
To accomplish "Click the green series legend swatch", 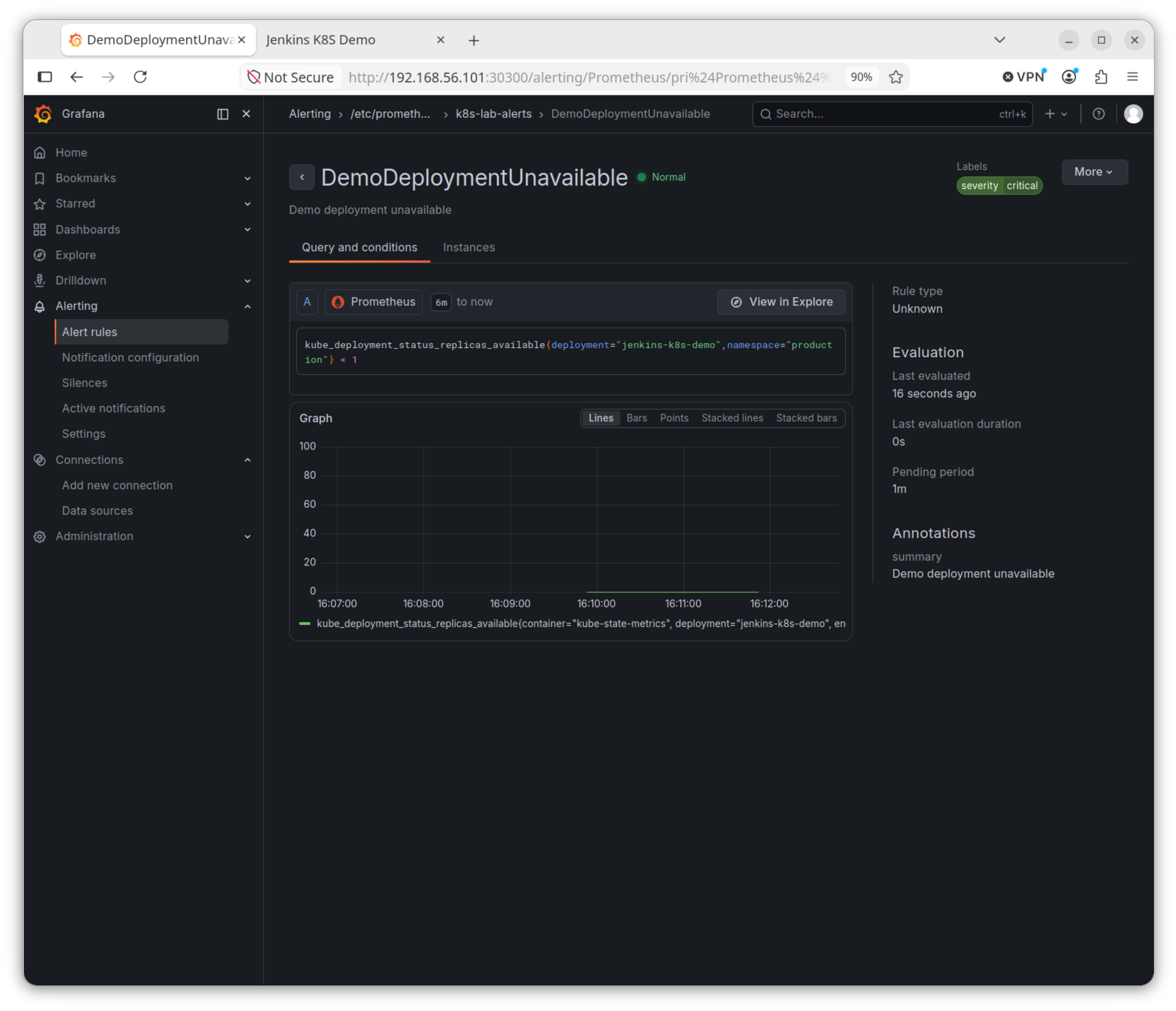I will click(x=305, y=624).
